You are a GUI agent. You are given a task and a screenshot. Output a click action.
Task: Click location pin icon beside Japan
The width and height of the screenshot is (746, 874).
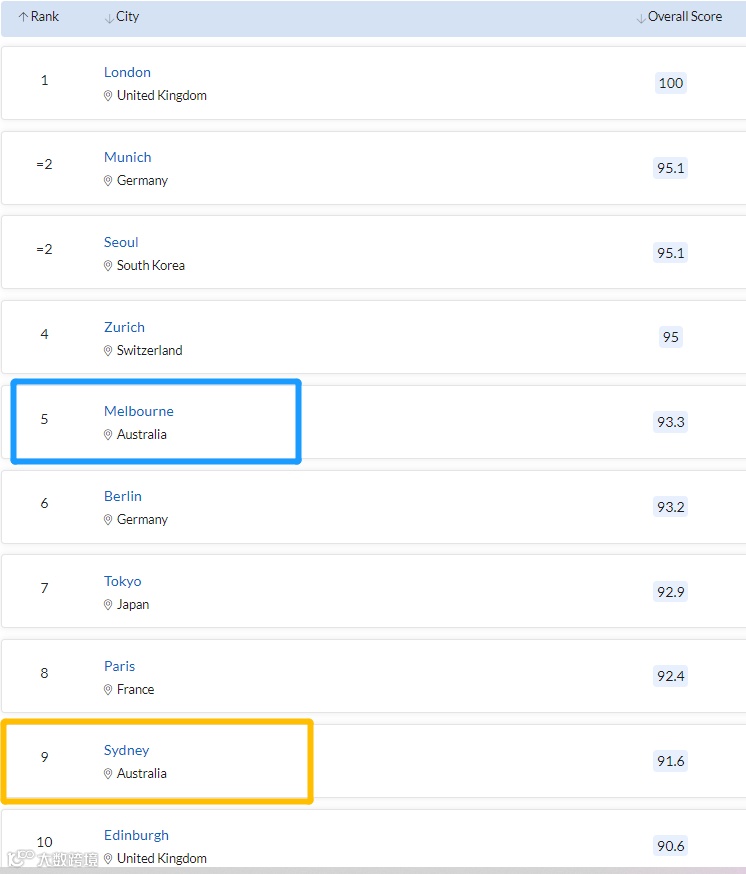(108, 605)
